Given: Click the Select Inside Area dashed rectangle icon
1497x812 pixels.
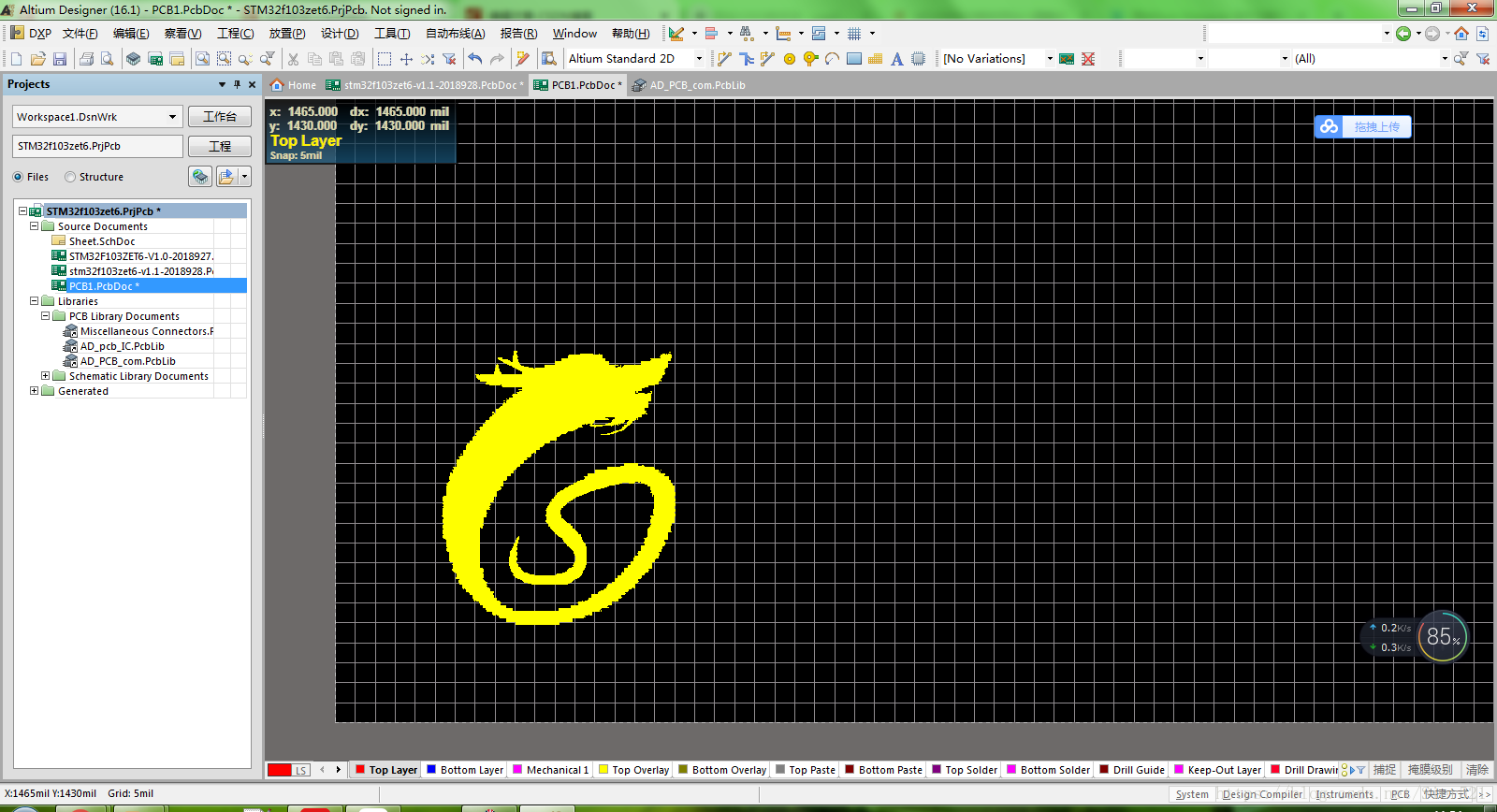Looking at the screenshot, I should pyautogui.click(x=385, y=59).
